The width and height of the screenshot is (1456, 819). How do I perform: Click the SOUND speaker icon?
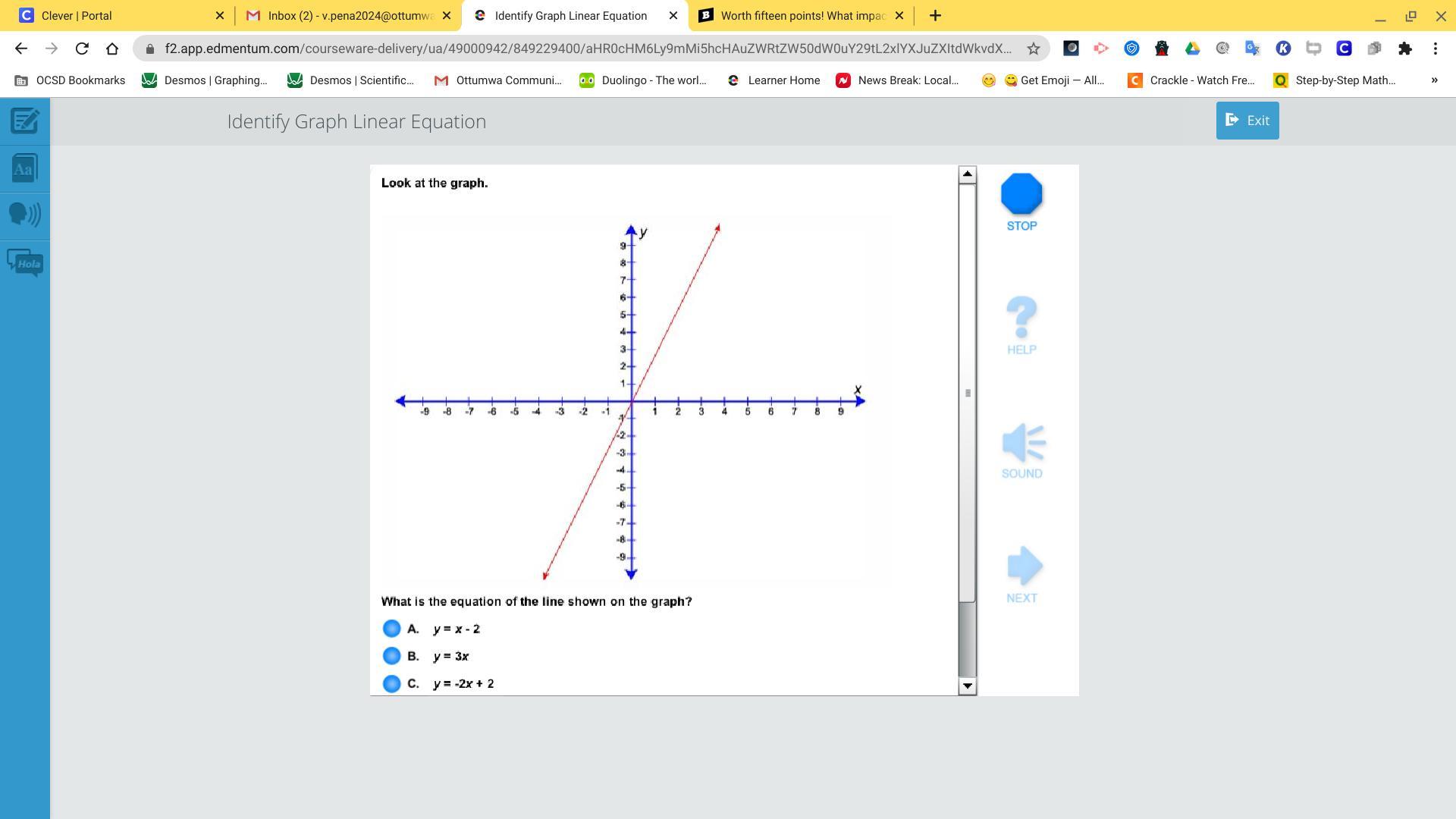1022,442
